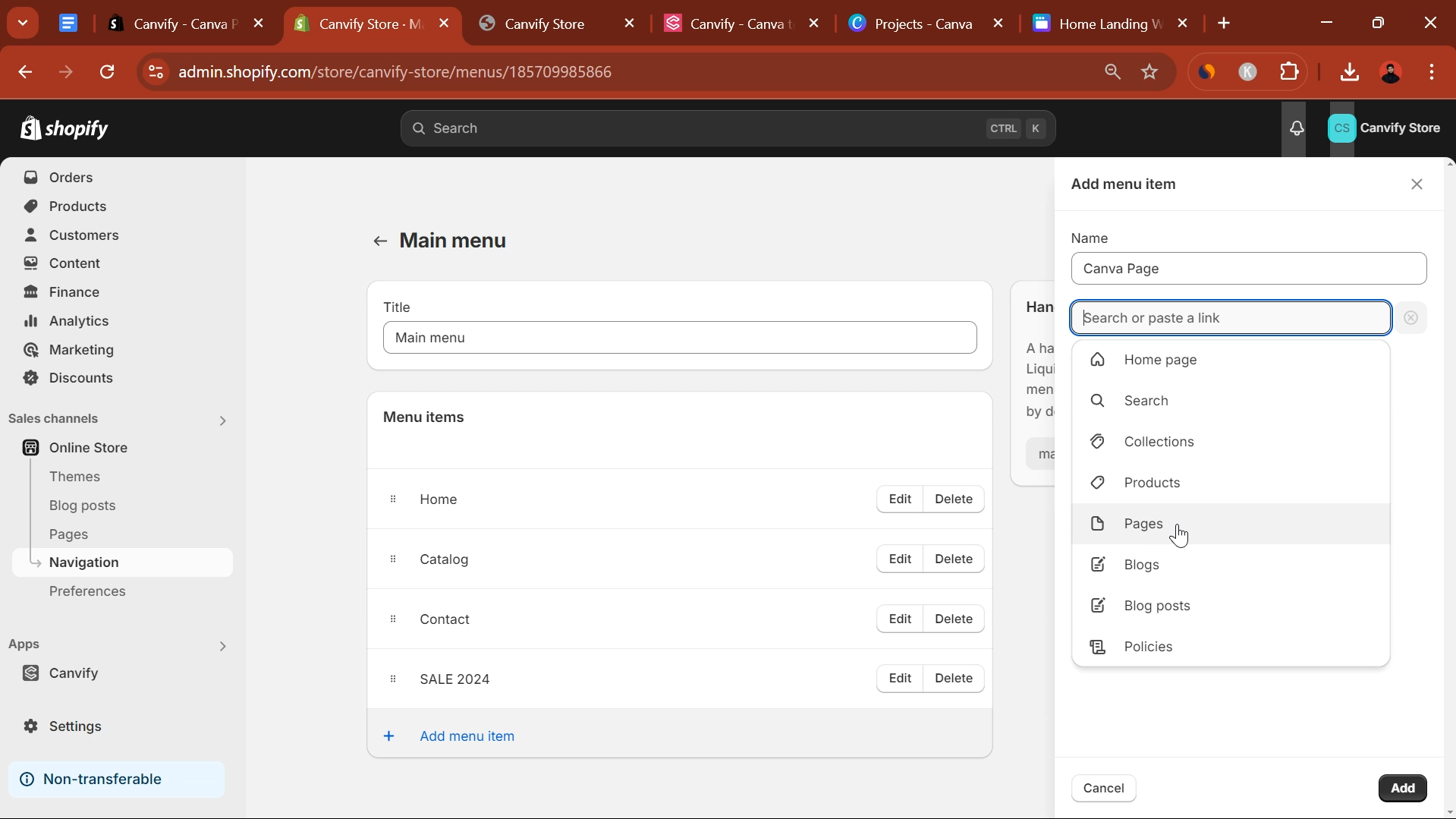Click the plus icon beside Add menu item

pos(389,736)
